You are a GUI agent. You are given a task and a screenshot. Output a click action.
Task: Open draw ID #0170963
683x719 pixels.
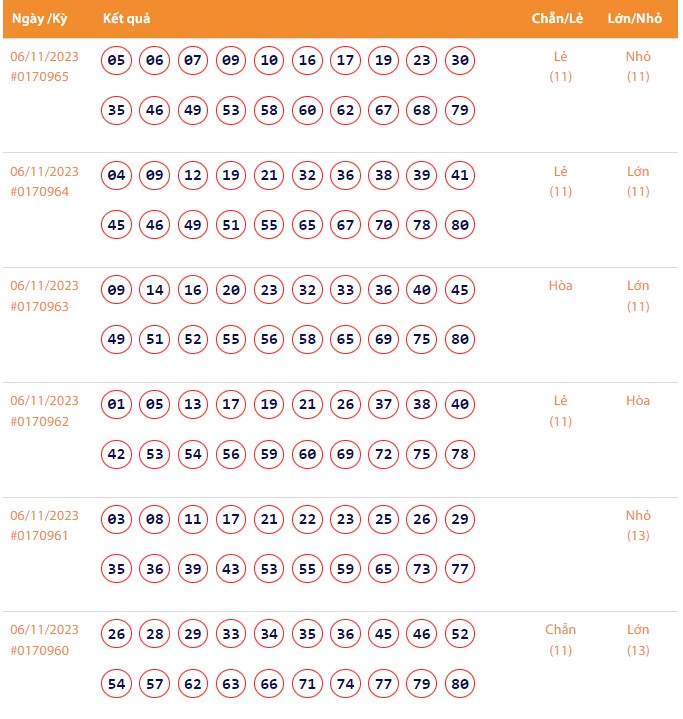pyautogui.click(x=40, y=307)
